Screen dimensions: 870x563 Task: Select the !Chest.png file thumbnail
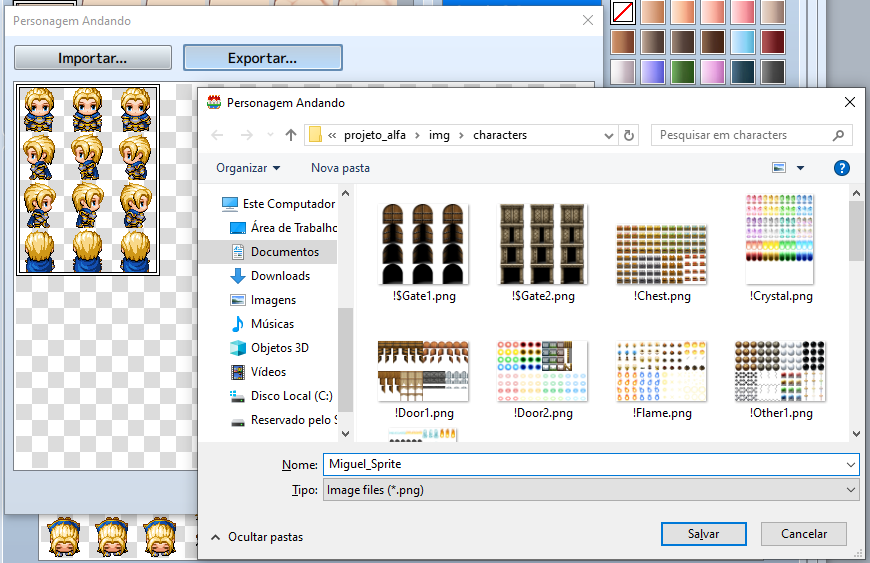661,254
